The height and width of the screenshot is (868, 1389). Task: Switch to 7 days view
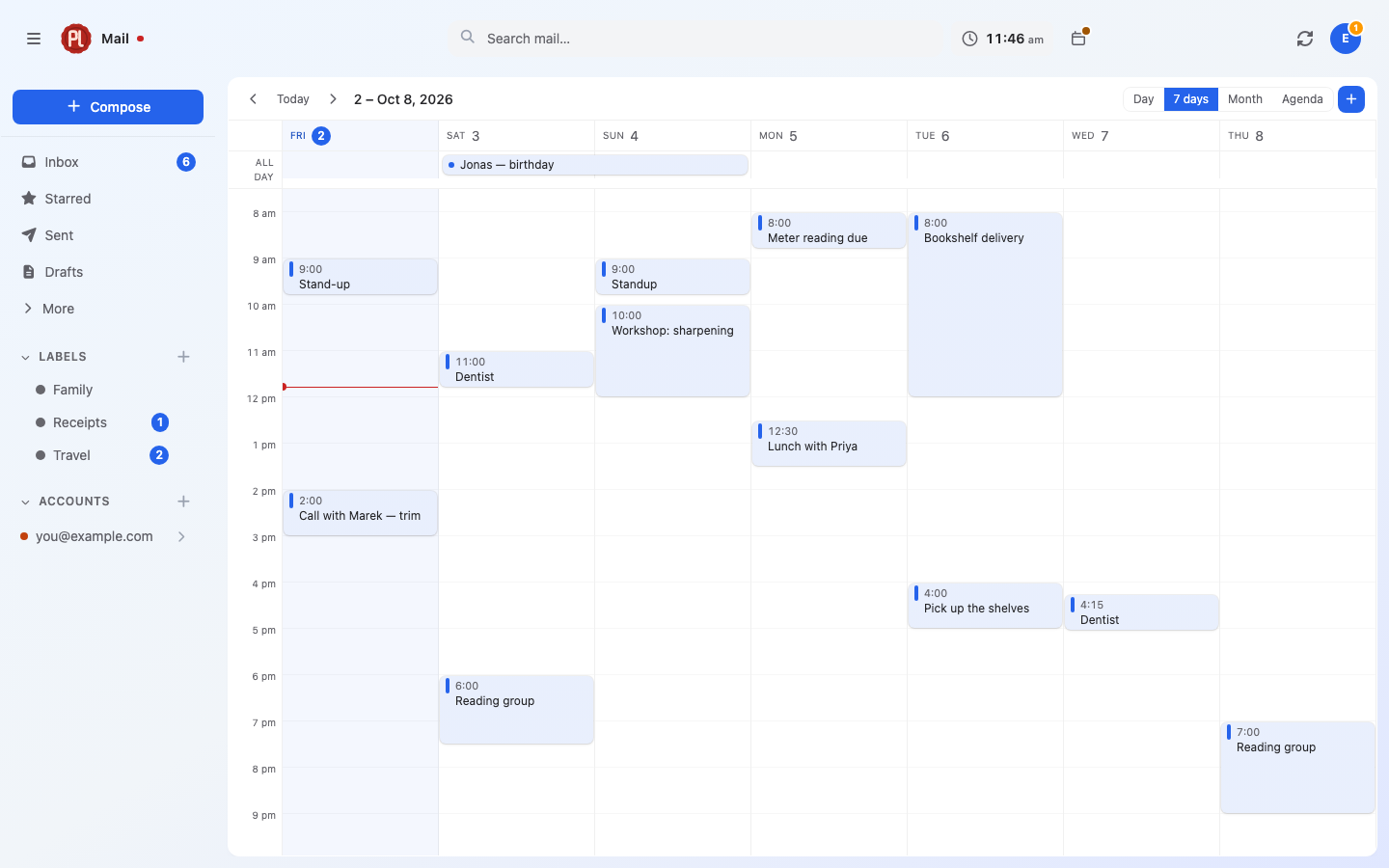pyautogui.click(x=1190, y=99)
